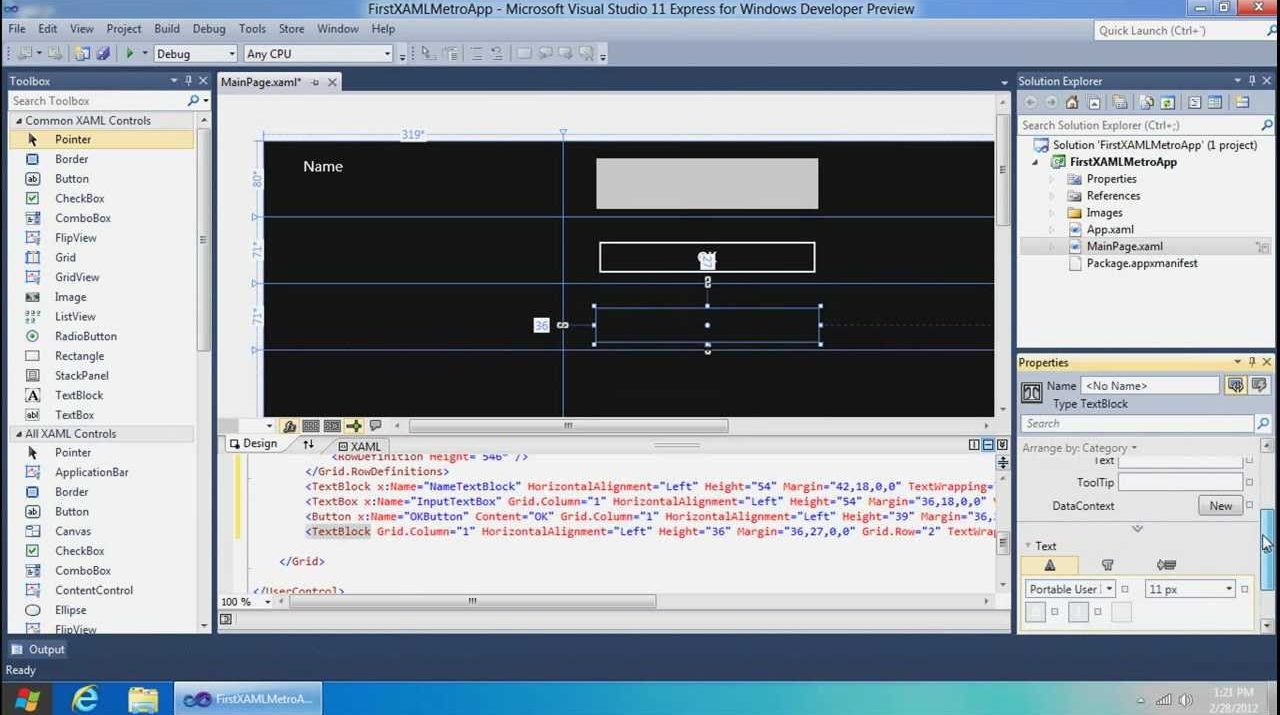
Task: Open the Debug menu
Action: pyautogui.click(x=209, y=29)
